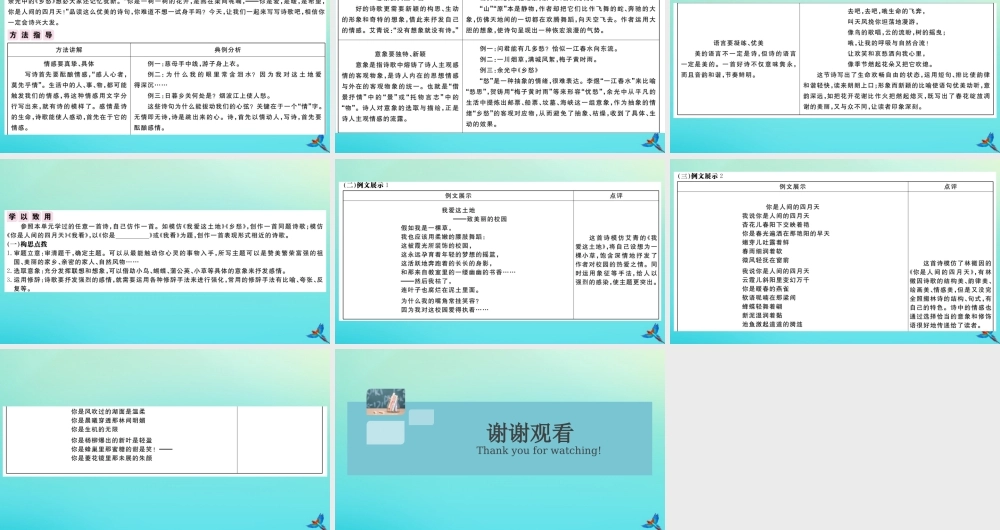Image resolution: width=1000 pixels, height=530 pixels.
Task: Open slide thumbnail titled '(二)例文展示 1'
Action: tap(500, 251)
